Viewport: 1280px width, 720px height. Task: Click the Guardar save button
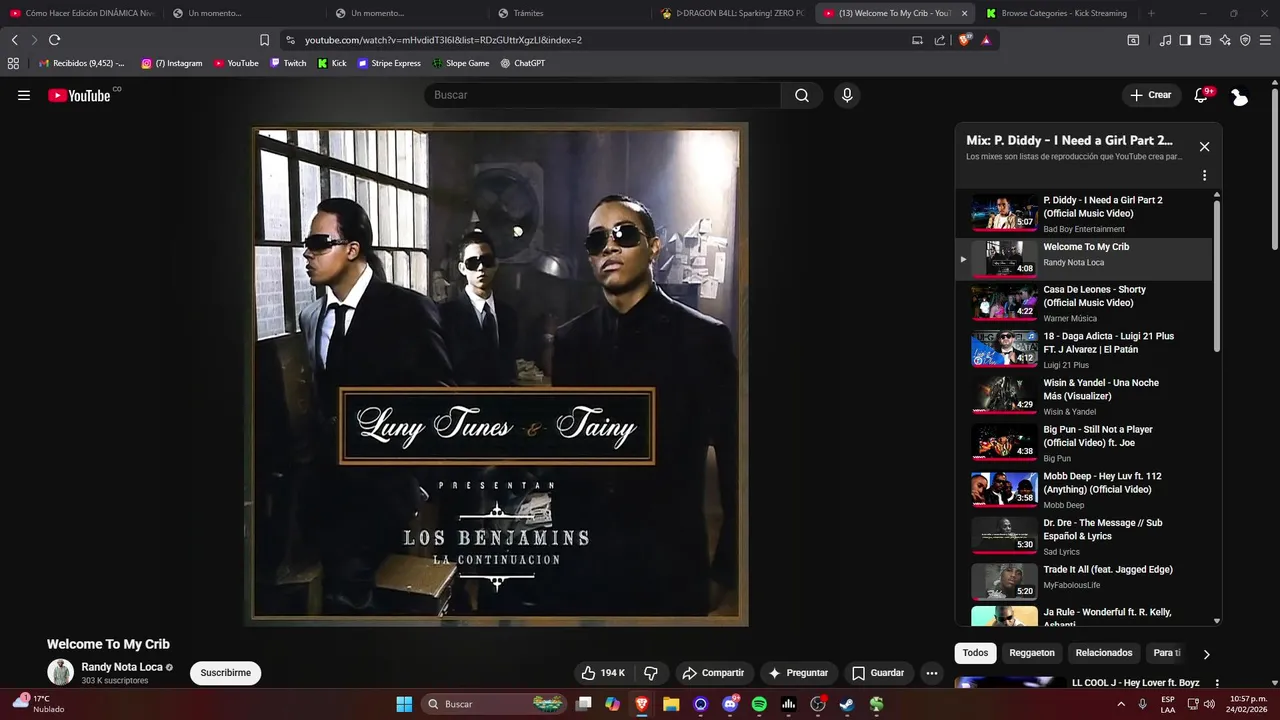(878, 673)
